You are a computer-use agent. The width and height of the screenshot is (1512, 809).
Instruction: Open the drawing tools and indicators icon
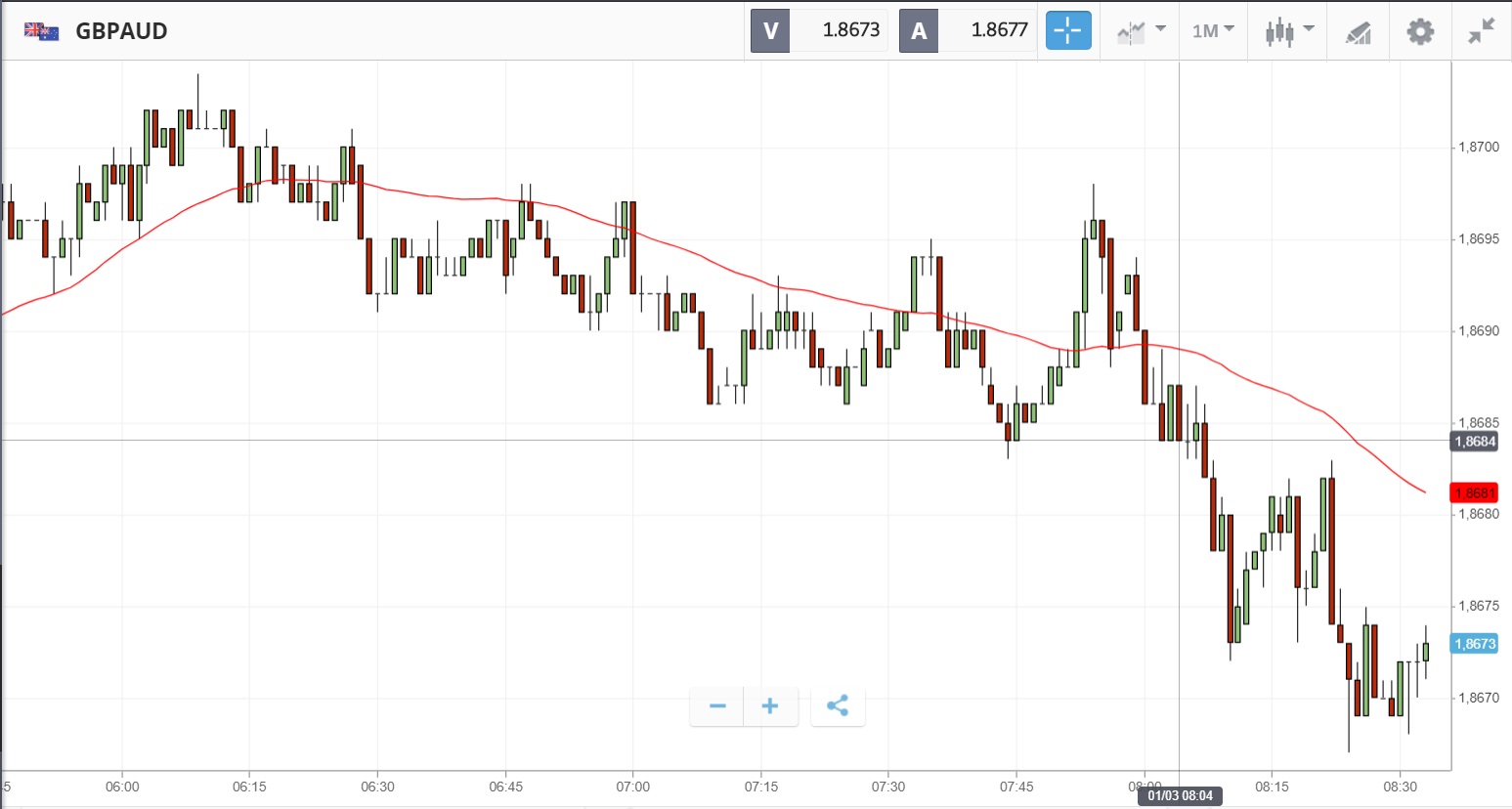point(1358,32)
